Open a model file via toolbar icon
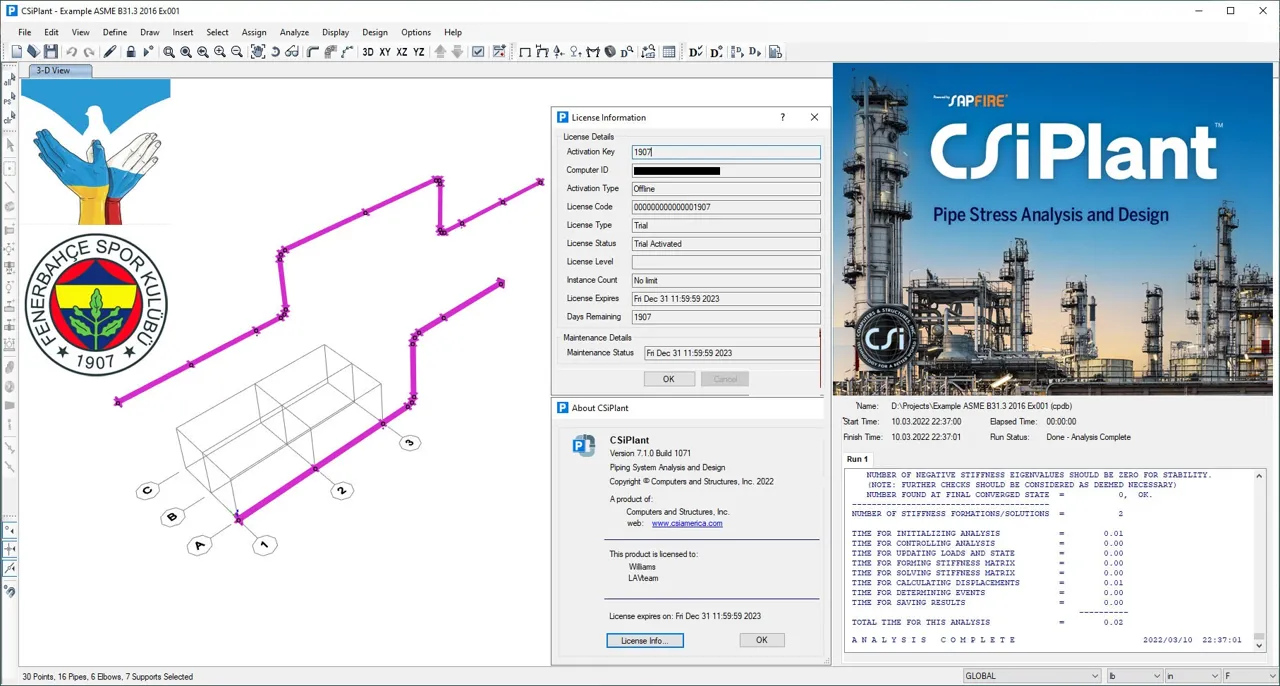 [x=34, y=52]
